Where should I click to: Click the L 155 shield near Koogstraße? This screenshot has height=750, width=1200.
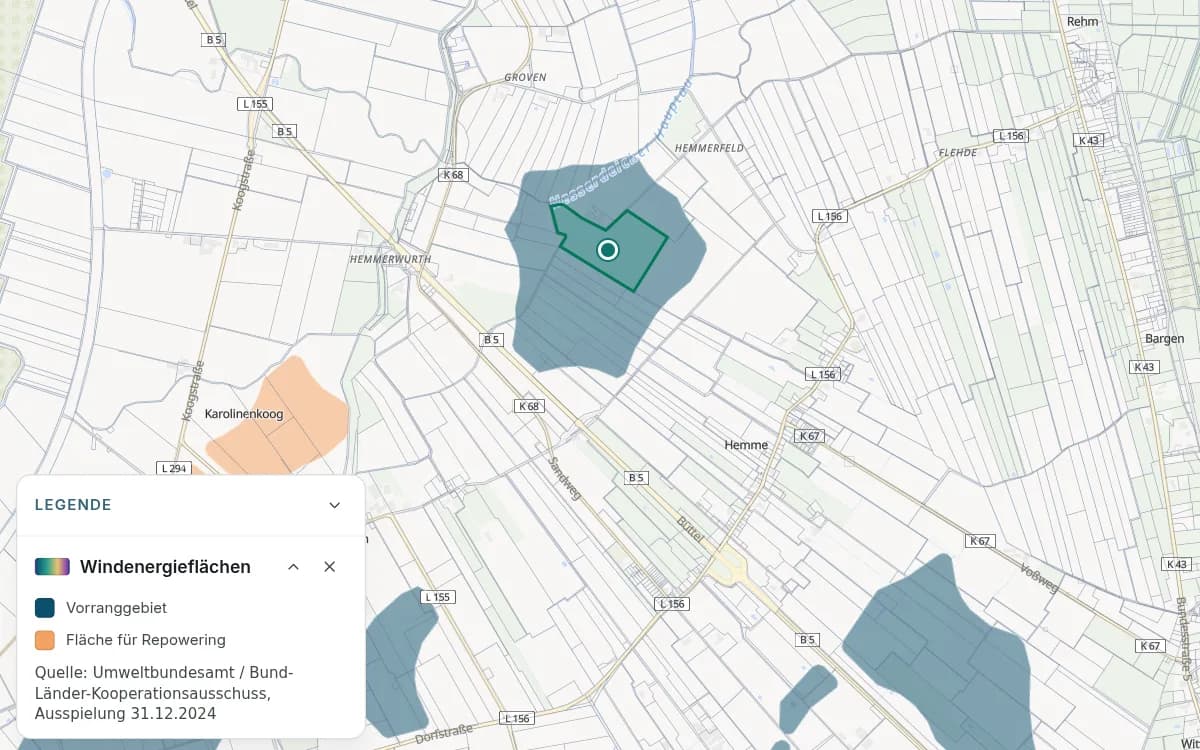pyautogui.click(x=255, y=104)
